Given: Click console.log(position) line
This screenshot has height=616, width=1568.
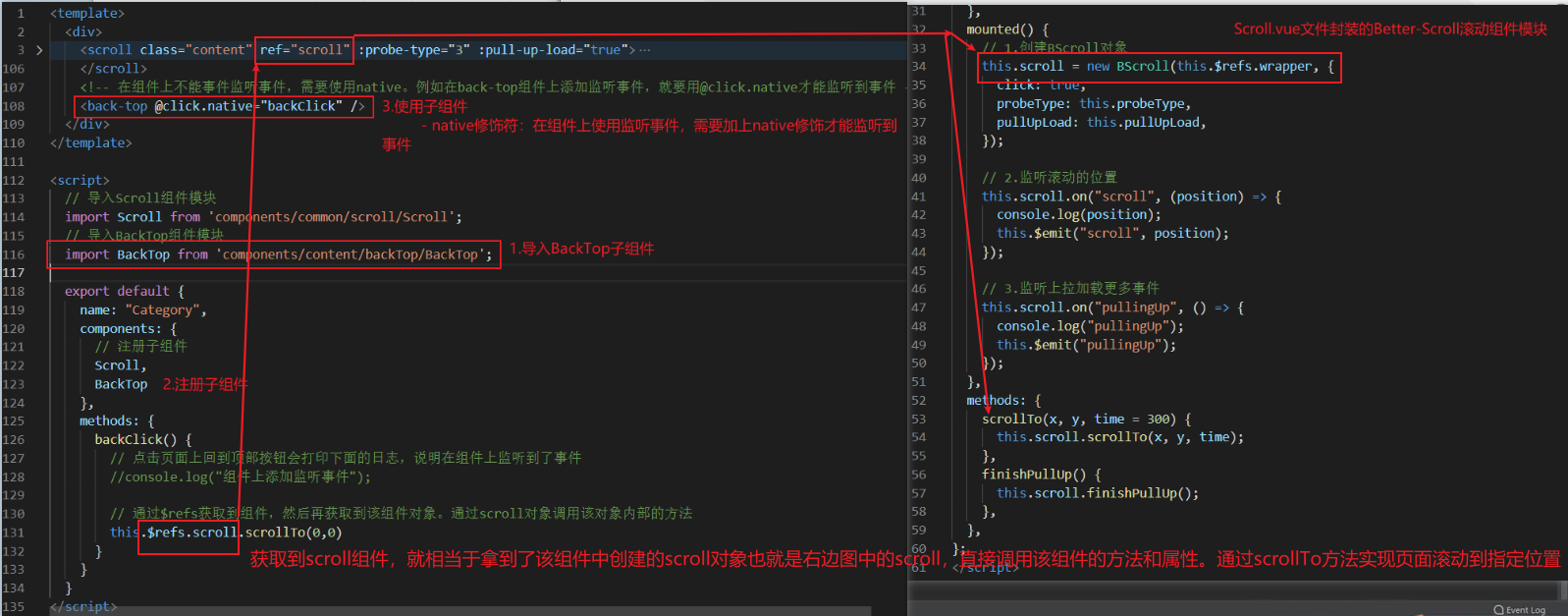Looking at the screenshot, I should click(1078, 215).
